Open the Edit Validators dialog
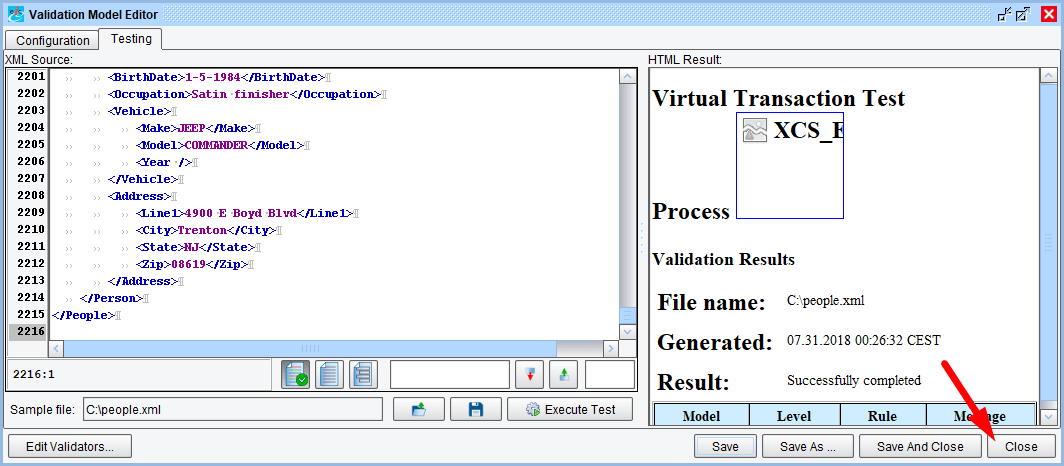The width and height of the screenshot is (1064, 466). [70, 446]
